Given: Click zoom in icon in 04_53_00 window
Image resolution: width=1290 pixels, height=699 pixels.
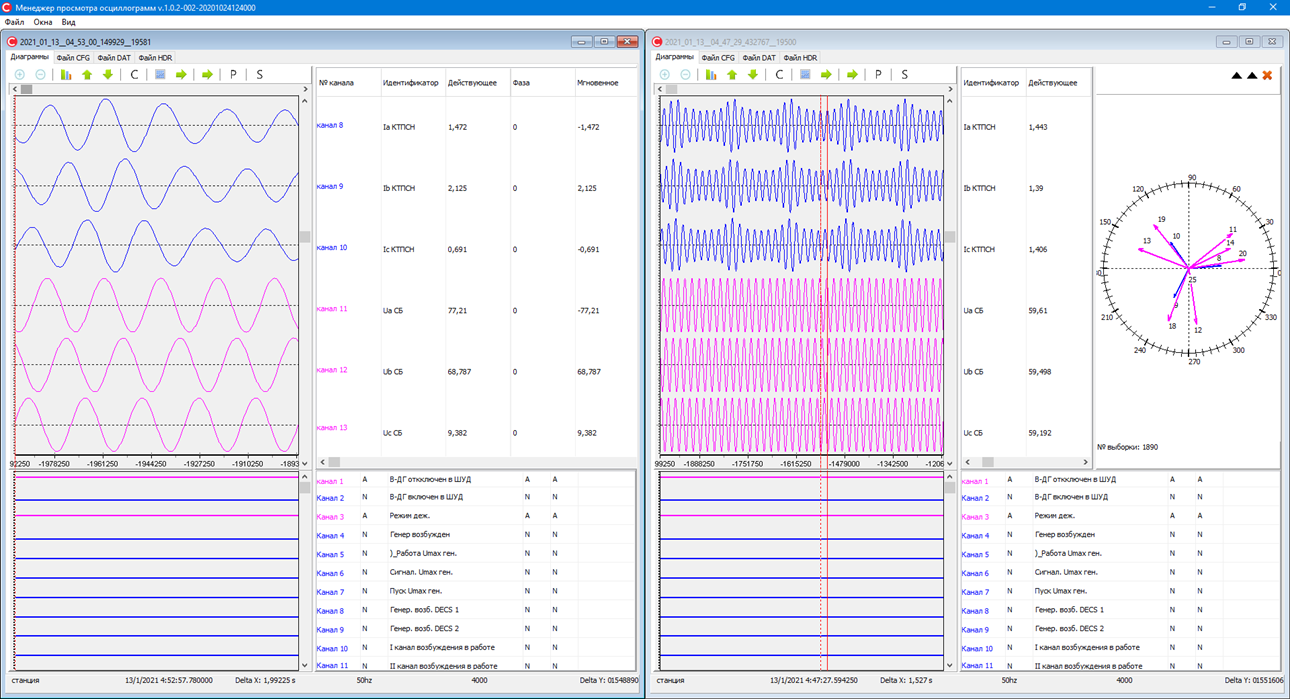Looking at the screenshot, I should 20,75.
